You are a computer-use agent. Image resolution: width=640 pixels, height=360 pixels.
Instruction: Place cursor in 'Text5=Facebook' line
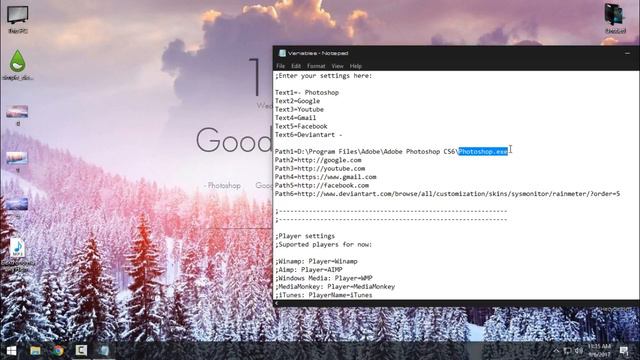point(301,126)
